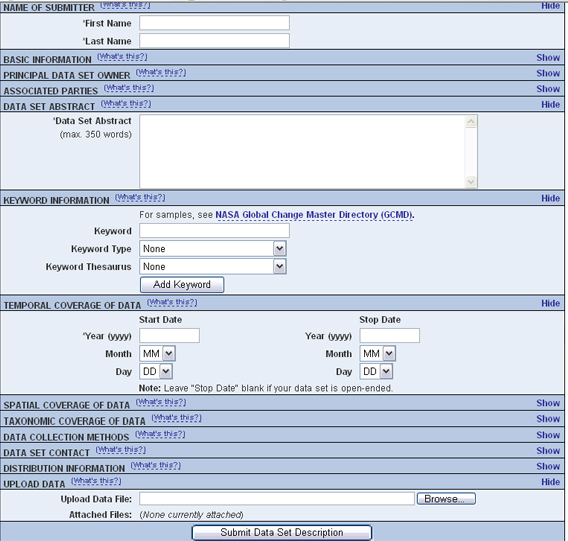Hide the Data Set Abstract section
The width and height of the screenshot is (568, 541).
coord(550,104)
